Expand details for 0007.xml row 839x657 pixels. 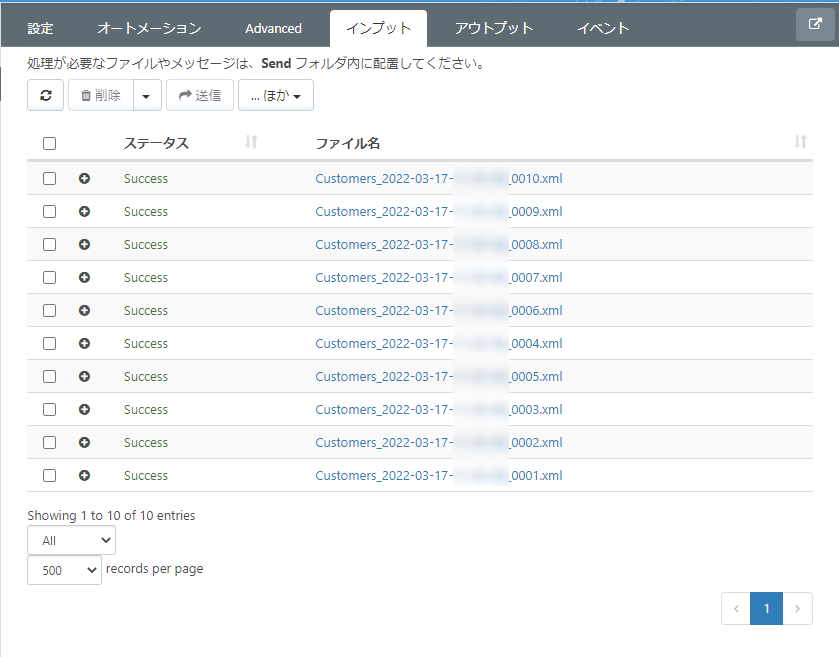point(84,278)
